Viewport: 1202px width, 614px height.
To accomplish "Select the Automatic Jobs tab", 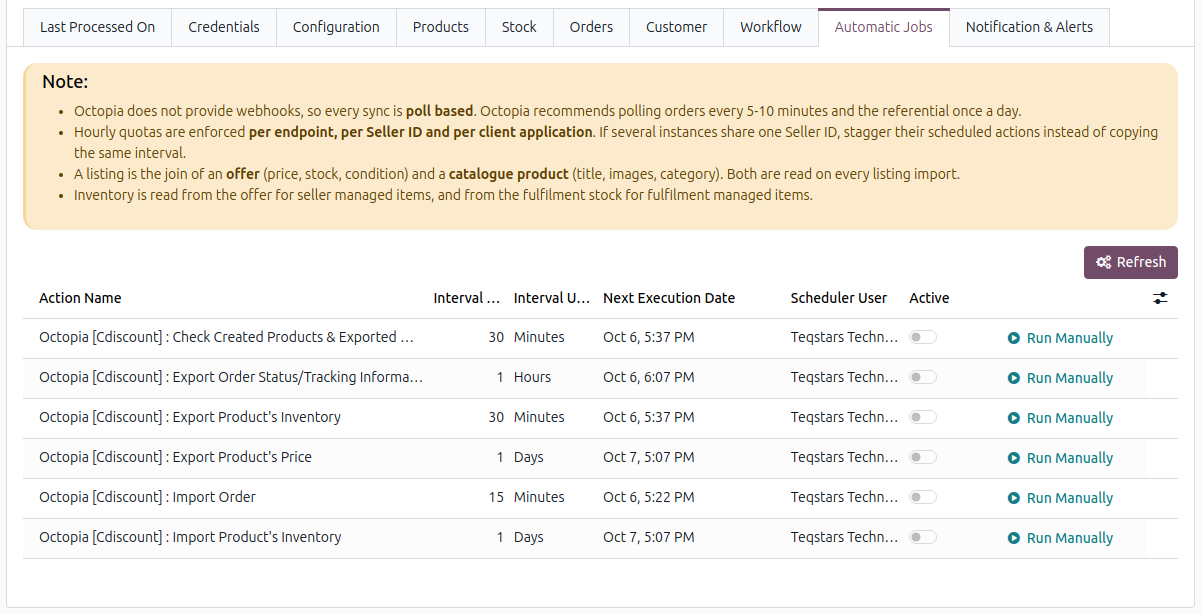I will pyautogui.click(x=884, y=27).
